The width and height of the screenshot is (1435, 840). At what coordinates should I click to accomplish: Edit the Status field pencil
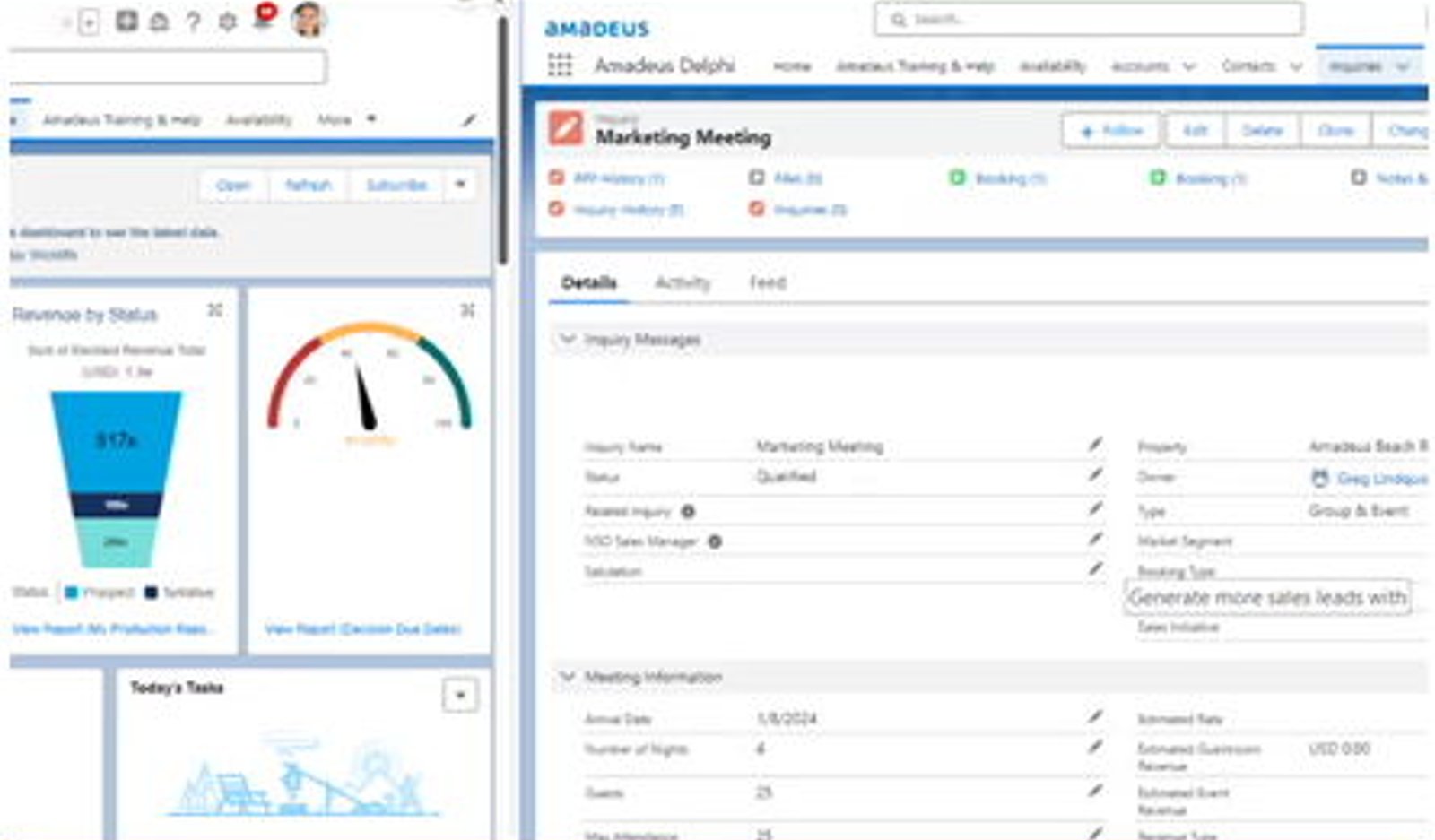coord(1095,474)
